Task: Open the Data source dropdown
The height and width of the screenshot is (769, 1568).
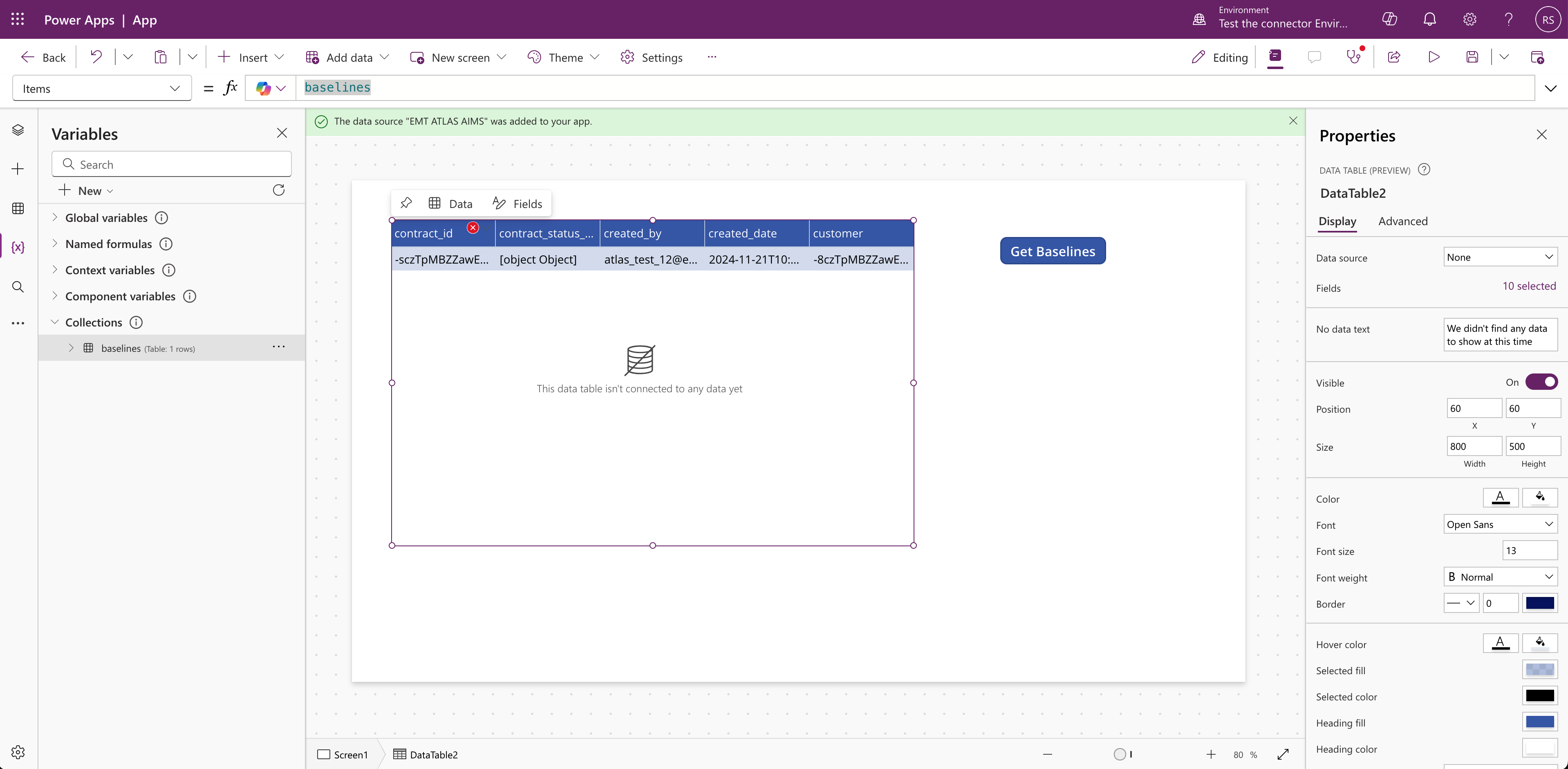Action: pos(1500,257)
